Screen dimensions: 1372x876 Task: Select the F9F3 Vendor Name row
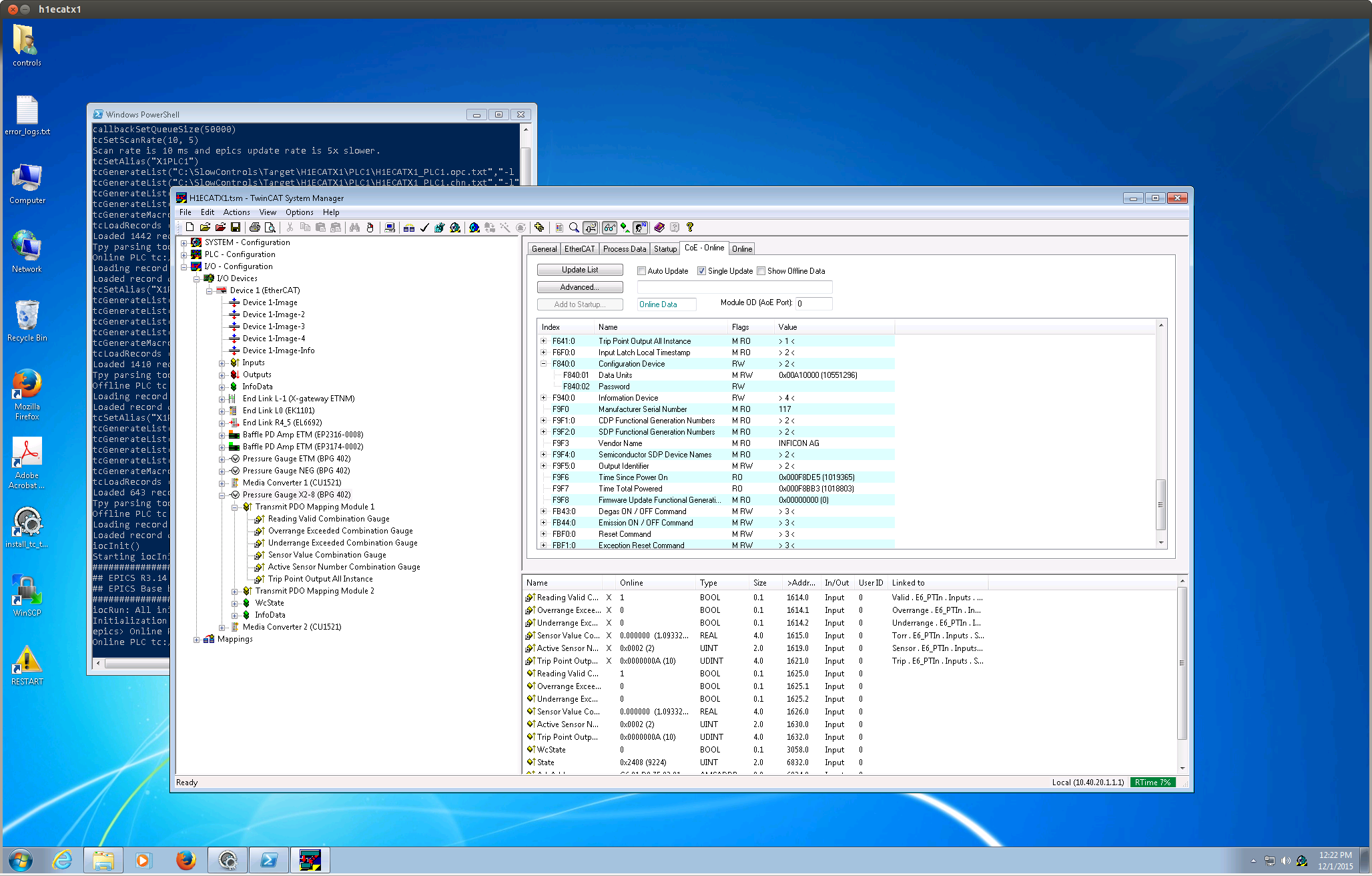(715, 443)
